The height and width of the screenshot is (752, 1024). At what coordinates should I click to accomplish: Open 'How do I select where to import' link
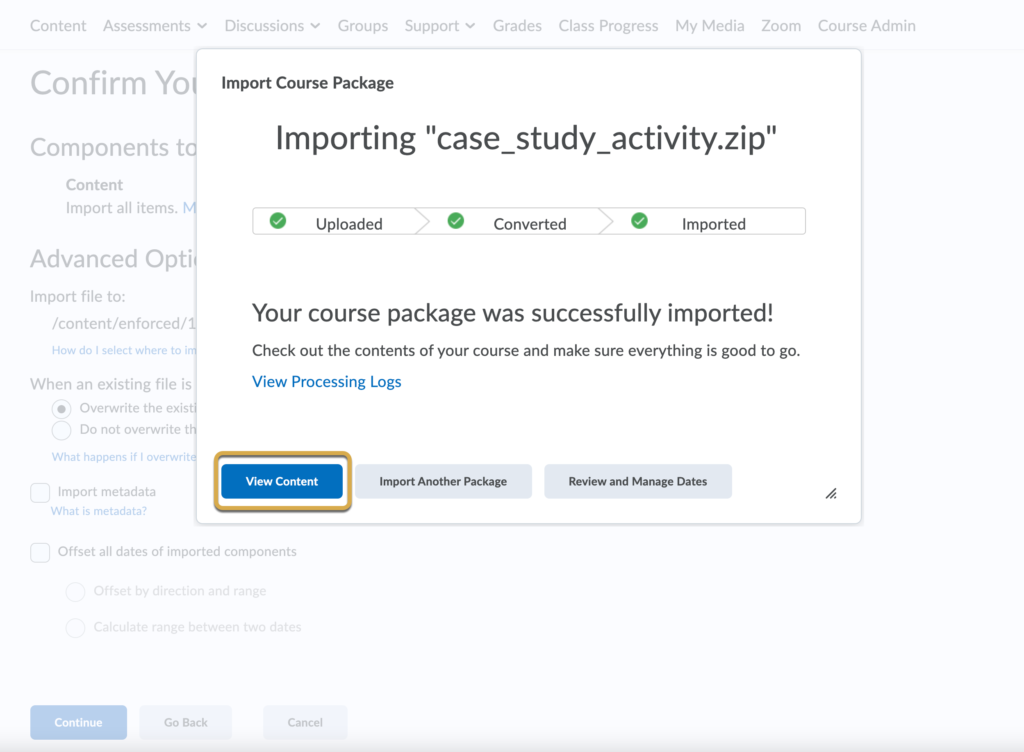(124, 351)
